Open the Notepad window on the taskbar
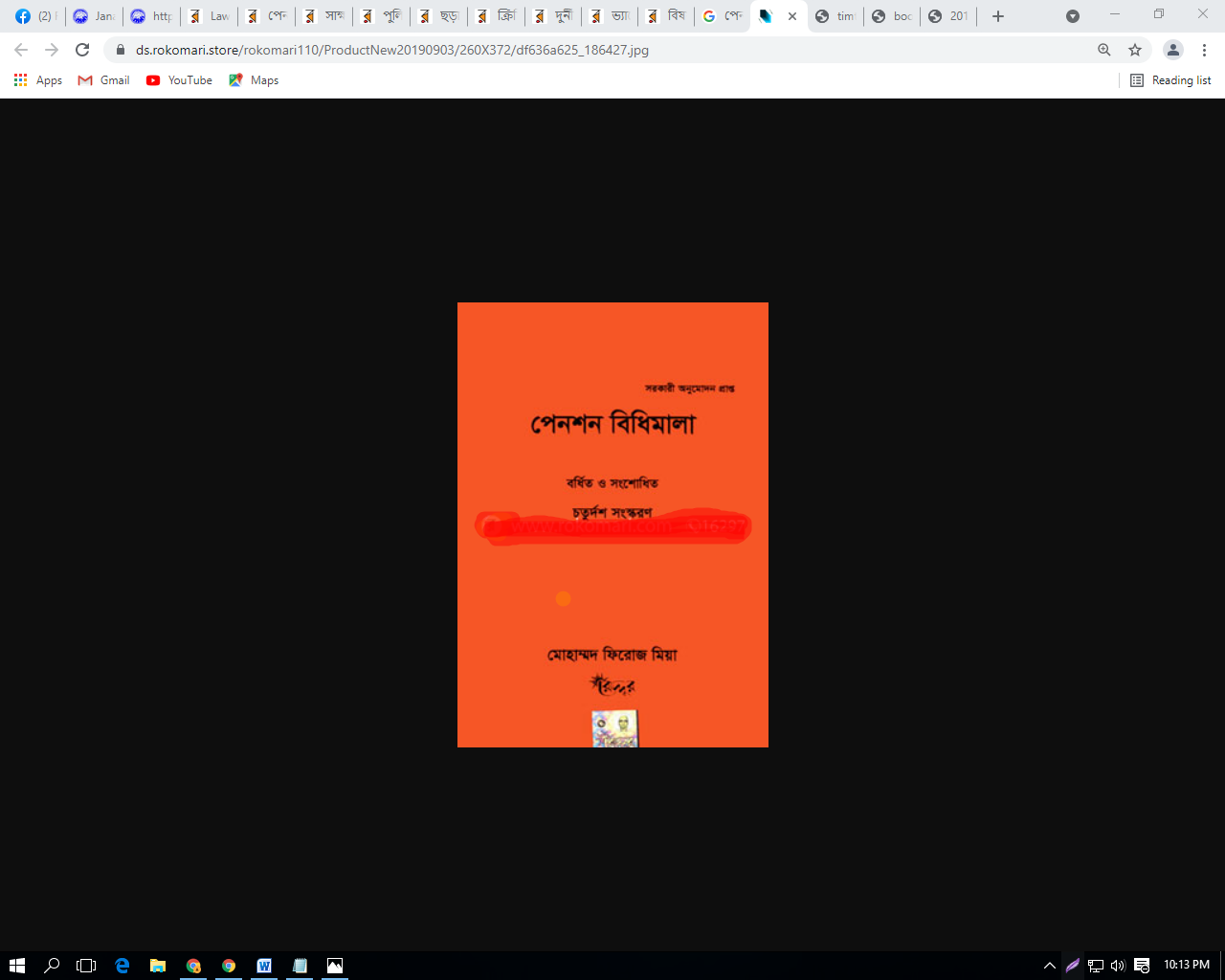 tap(300, 966)
